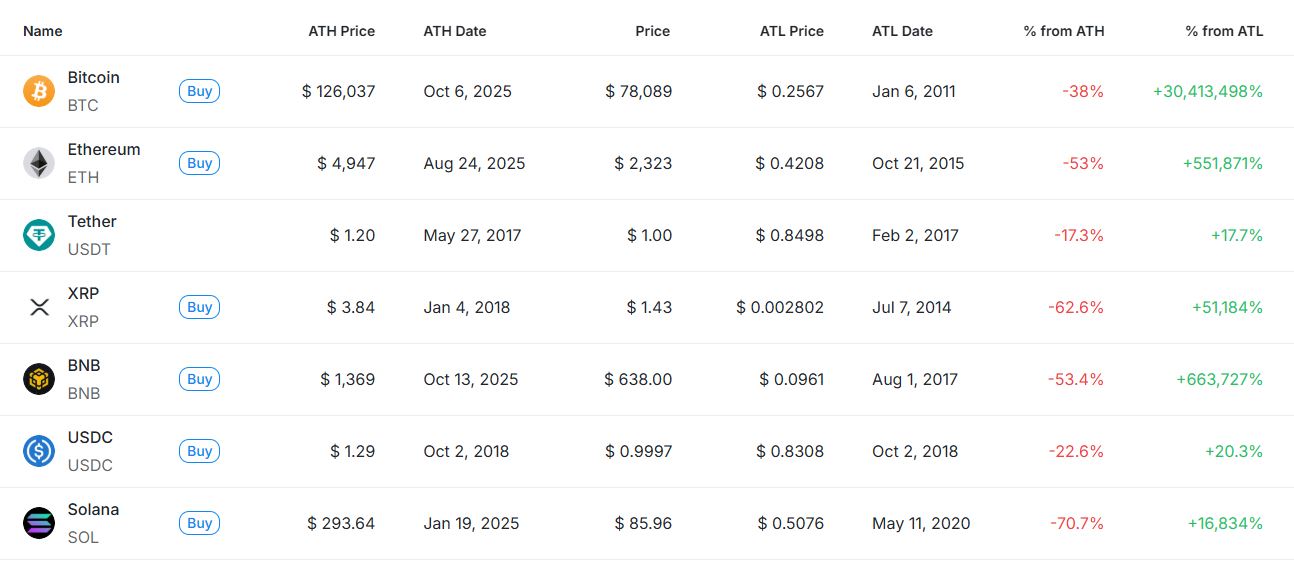Click the XRP logo icon
1294x561 pixels.
click(x=39, y=307)
